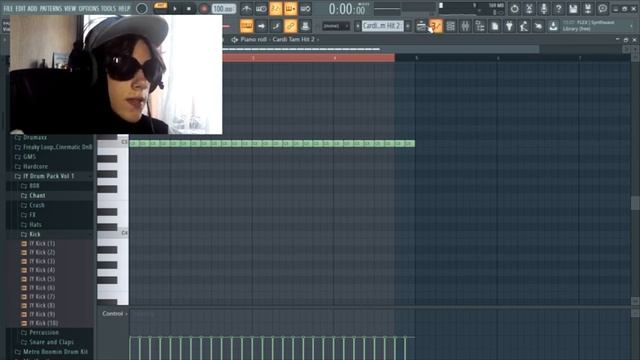Click the export/render icon
The width and height of the screenshot is (640, 360).
tap(588, 9)
